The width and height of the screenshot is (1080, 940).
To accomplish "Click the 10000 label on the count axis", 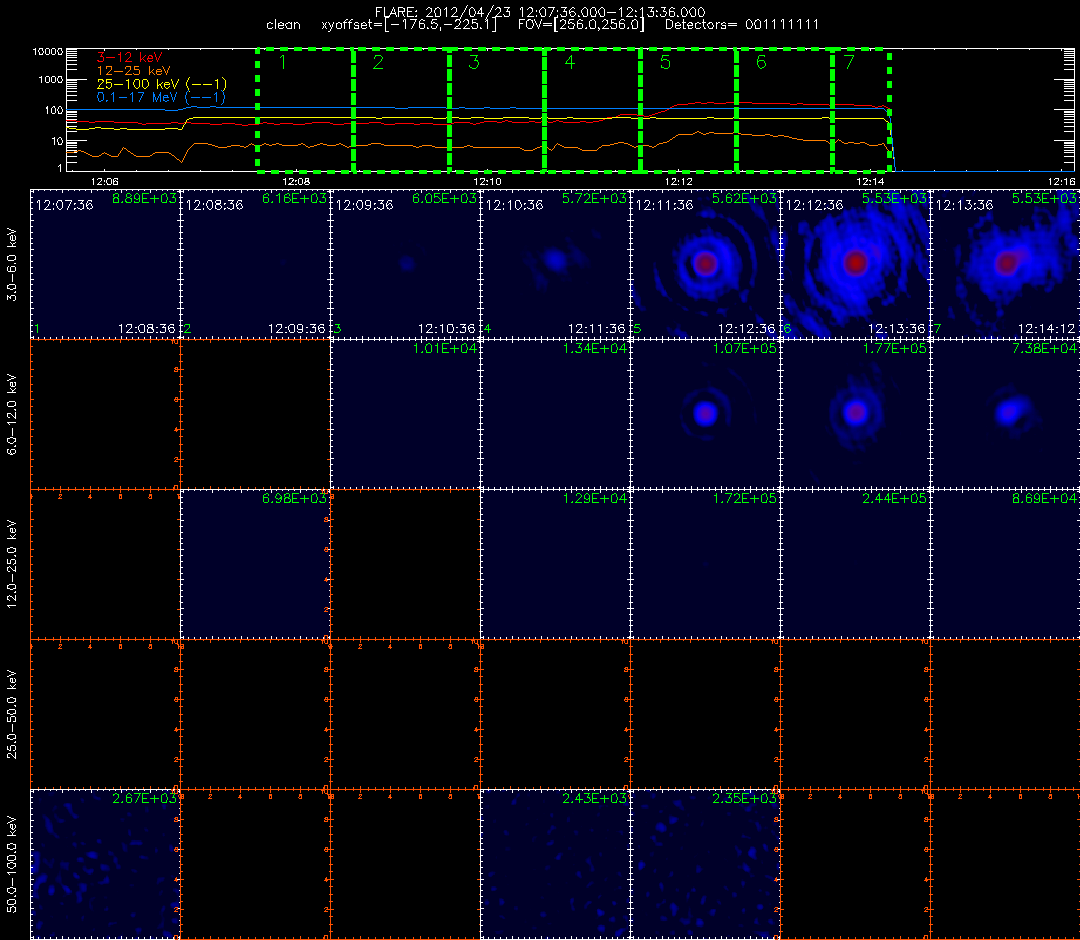I will 48,52.
